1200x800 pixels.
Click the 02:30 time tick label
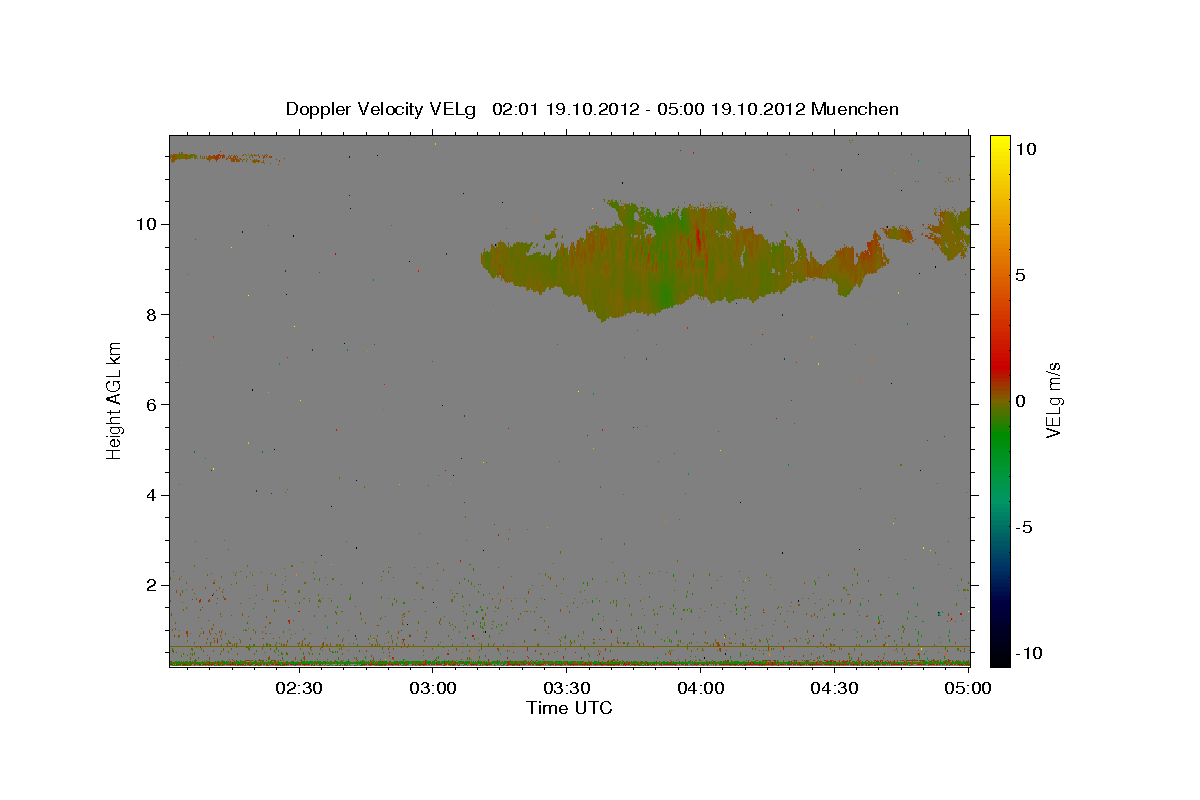(298, 688)
